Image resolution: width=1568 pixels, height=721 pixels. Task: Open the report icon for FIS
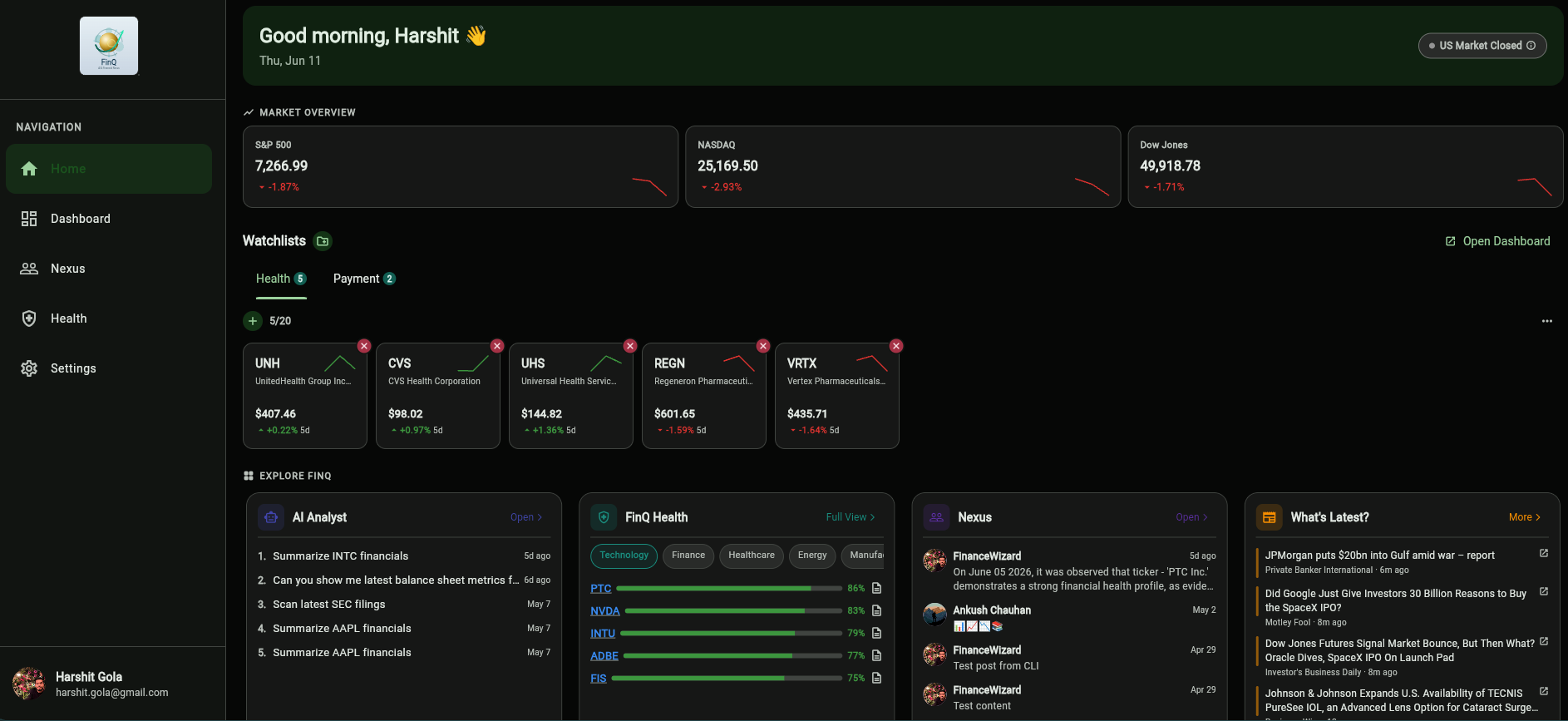876,678
